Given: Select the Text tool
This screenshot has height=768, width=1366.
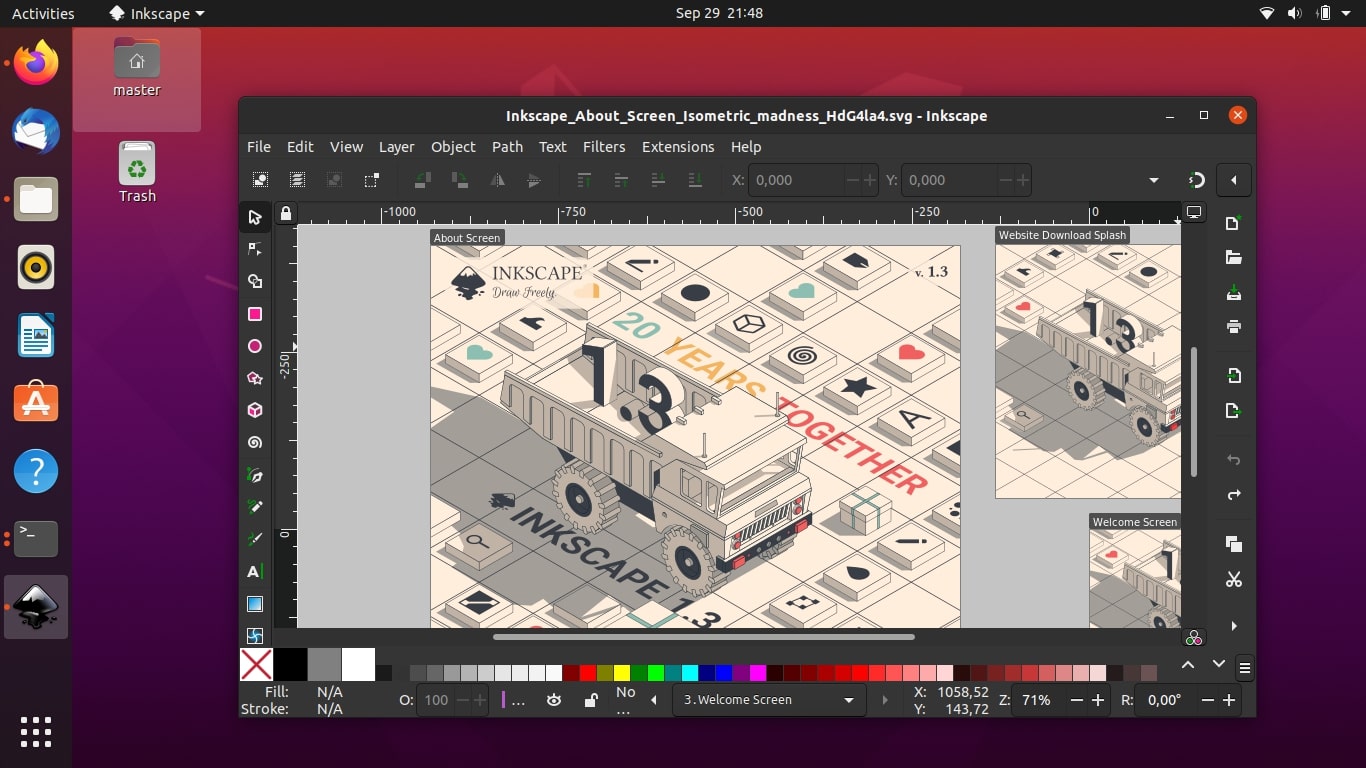Looking at the screenshot, I should pyautogui.click(x=255, y=571).
